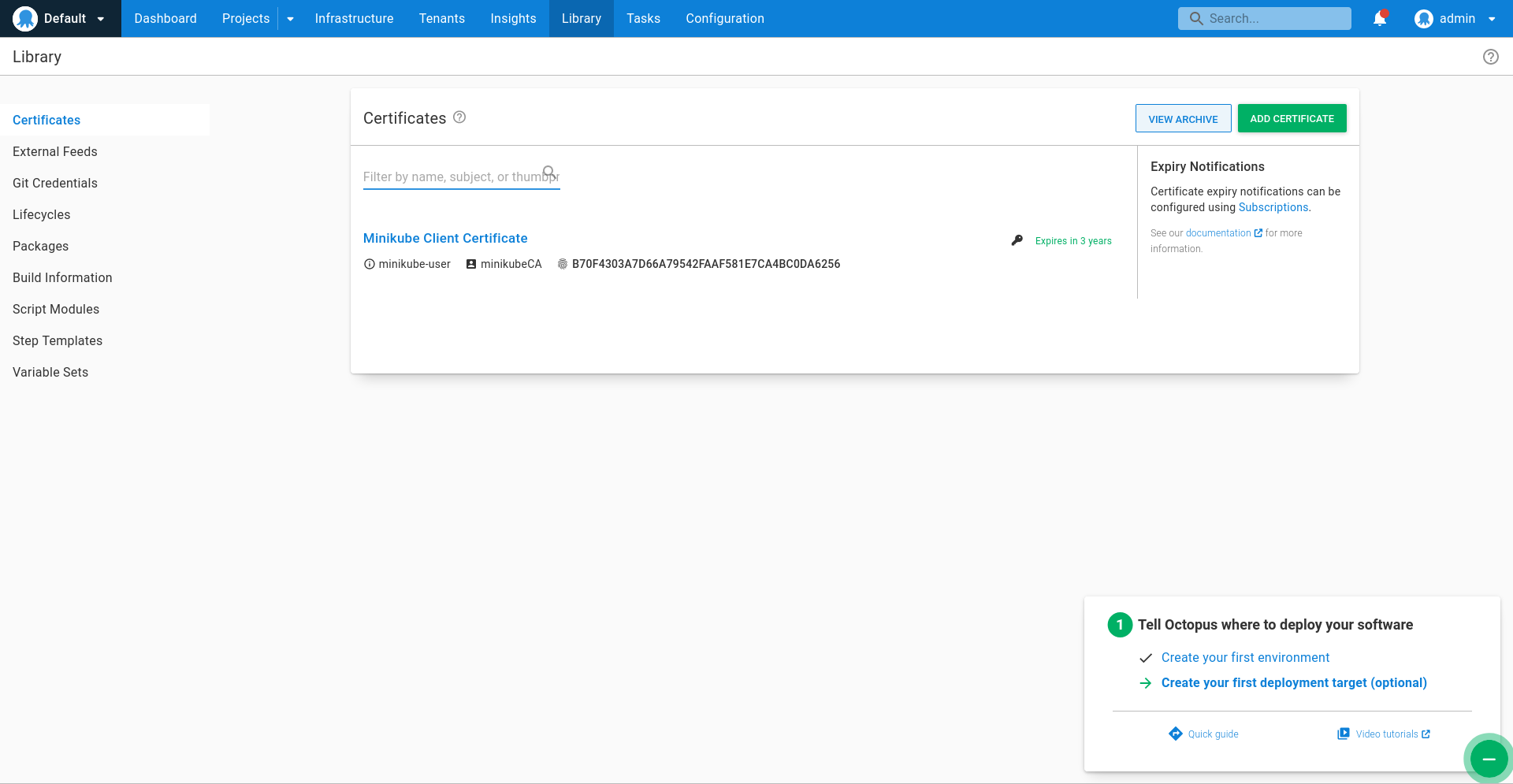Click the admin user avatar icon

1423,18
